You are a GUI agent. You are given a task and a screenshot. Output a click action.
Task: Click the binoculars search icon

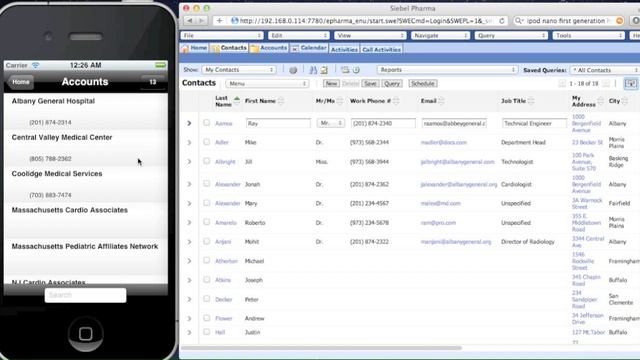pyautogui.click(x=313, y=70)
